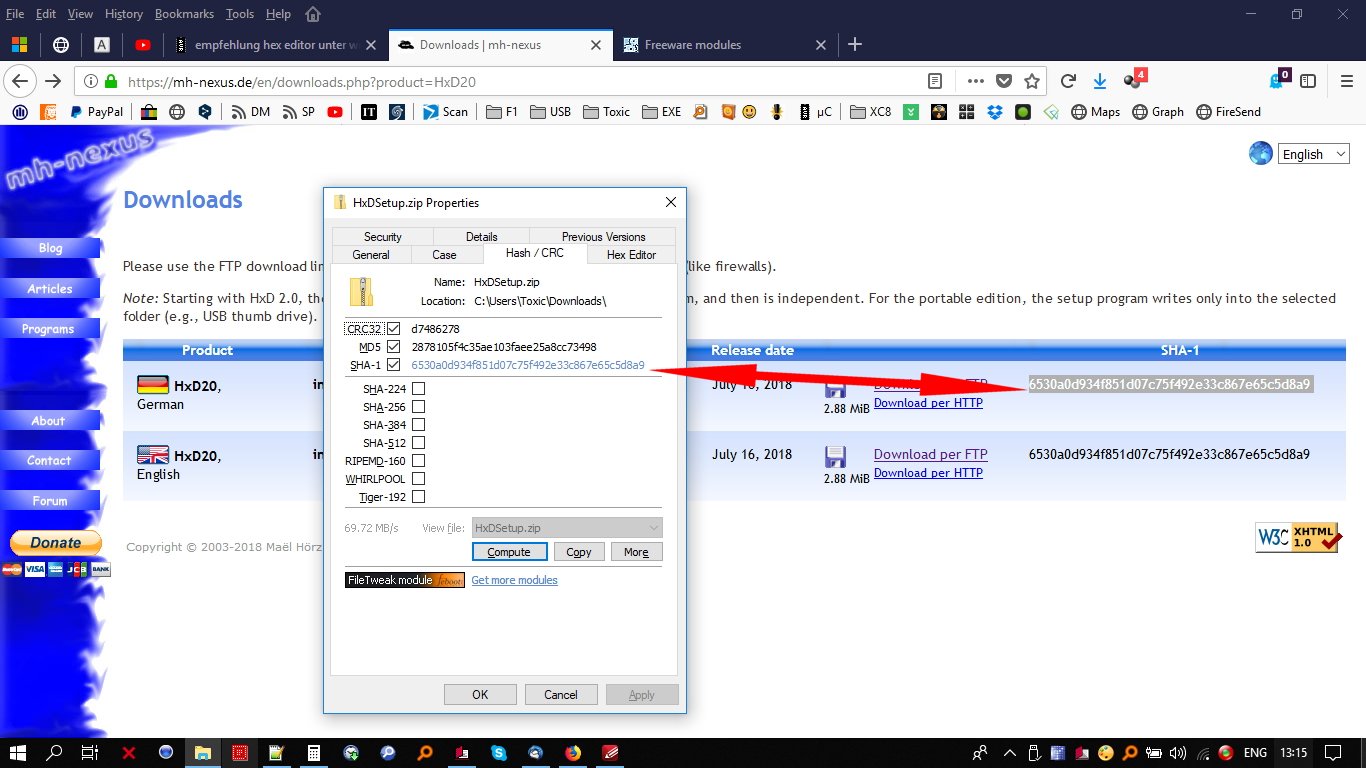Screen dimensions: 1366x768
Task: Open Skype from the taskbar
Action: coord(498,752)
